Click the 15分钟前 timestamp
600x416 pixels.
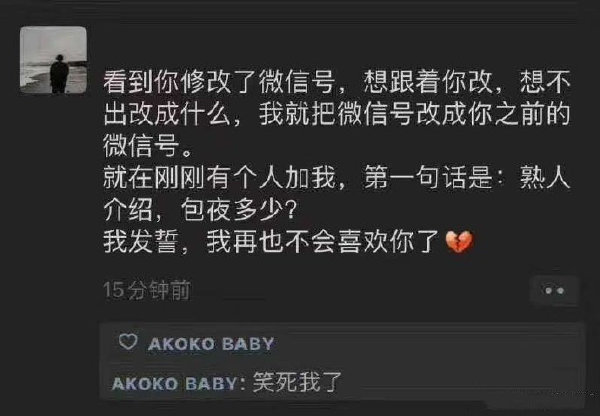coord(147,290)
